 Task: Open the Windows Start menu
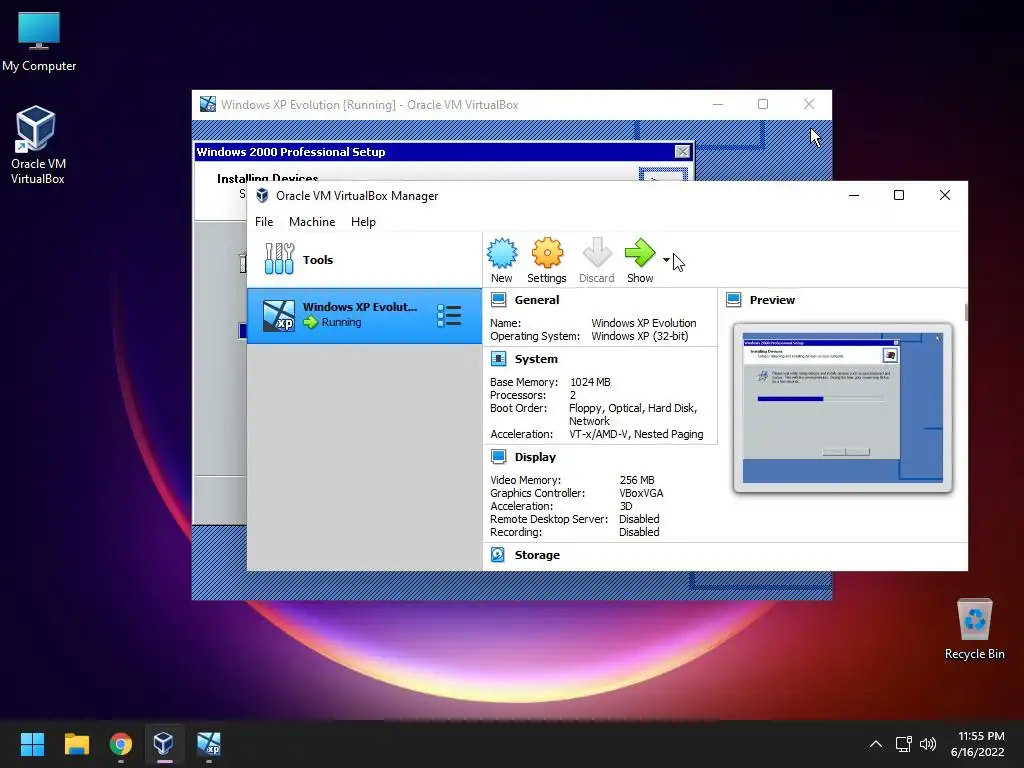pyautogui.click(x=32, y=744)
